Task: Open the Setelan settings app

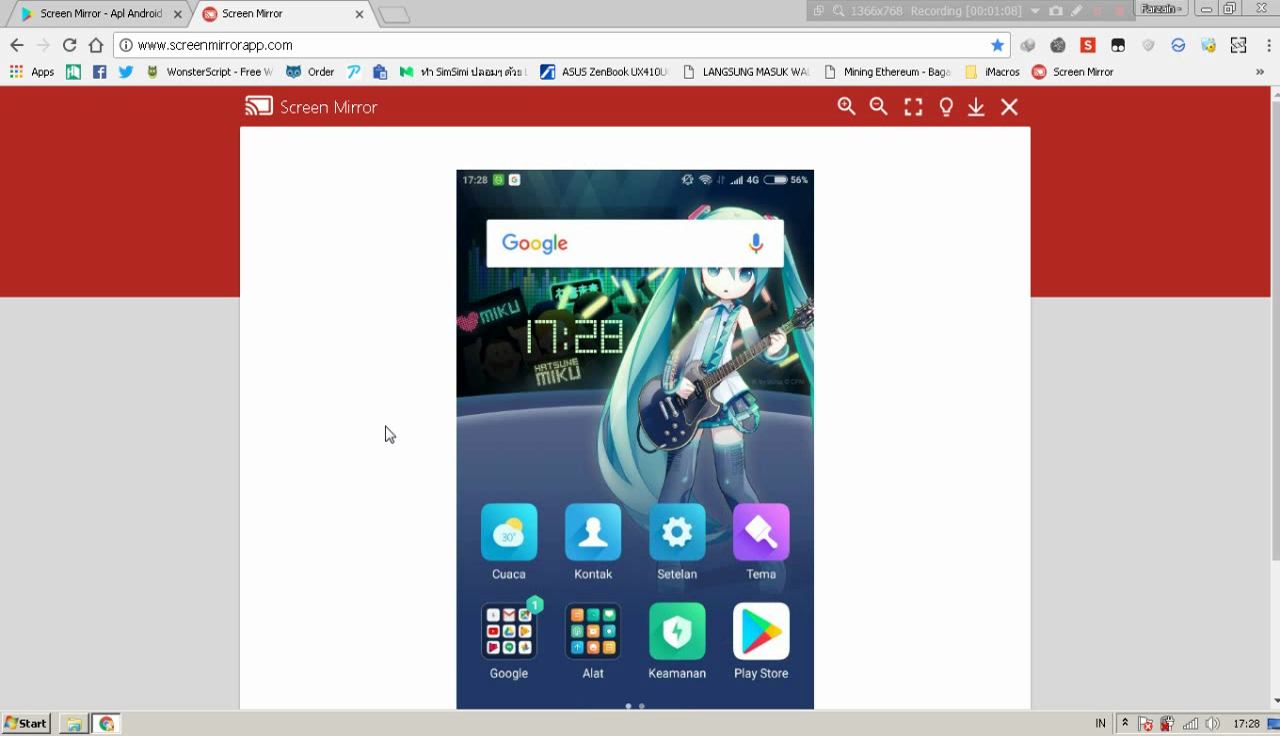Action: coord(677,542)
